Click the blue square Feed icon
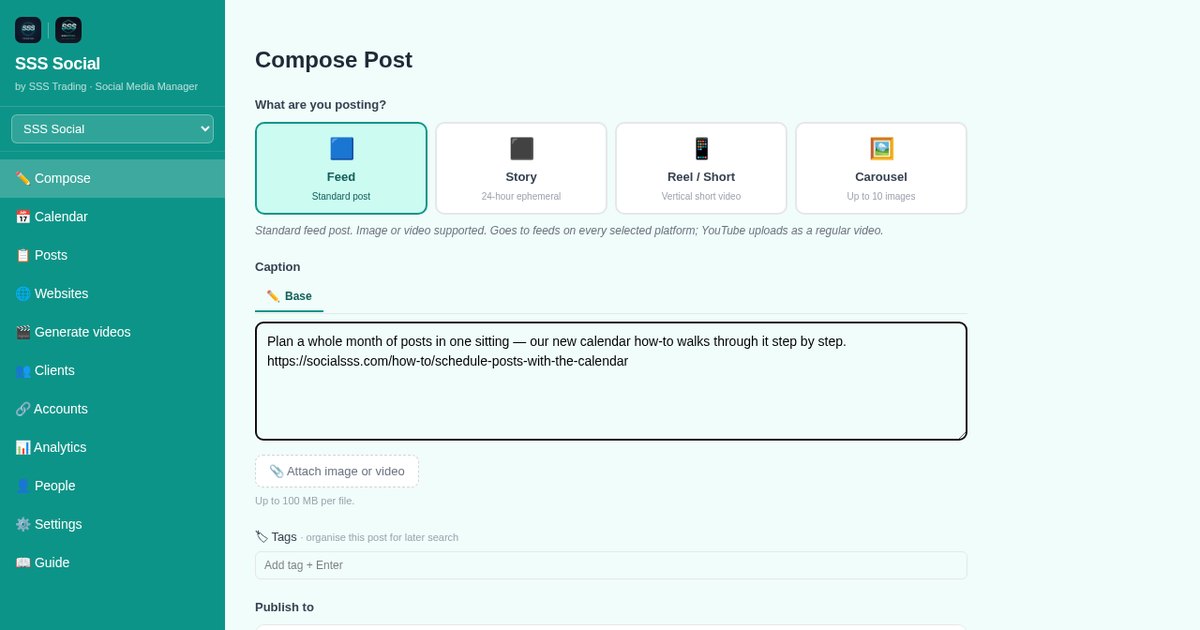Image resolution: width=1200 pixels, height=630 pixels. pyautogui.click(x=341, y=149)
